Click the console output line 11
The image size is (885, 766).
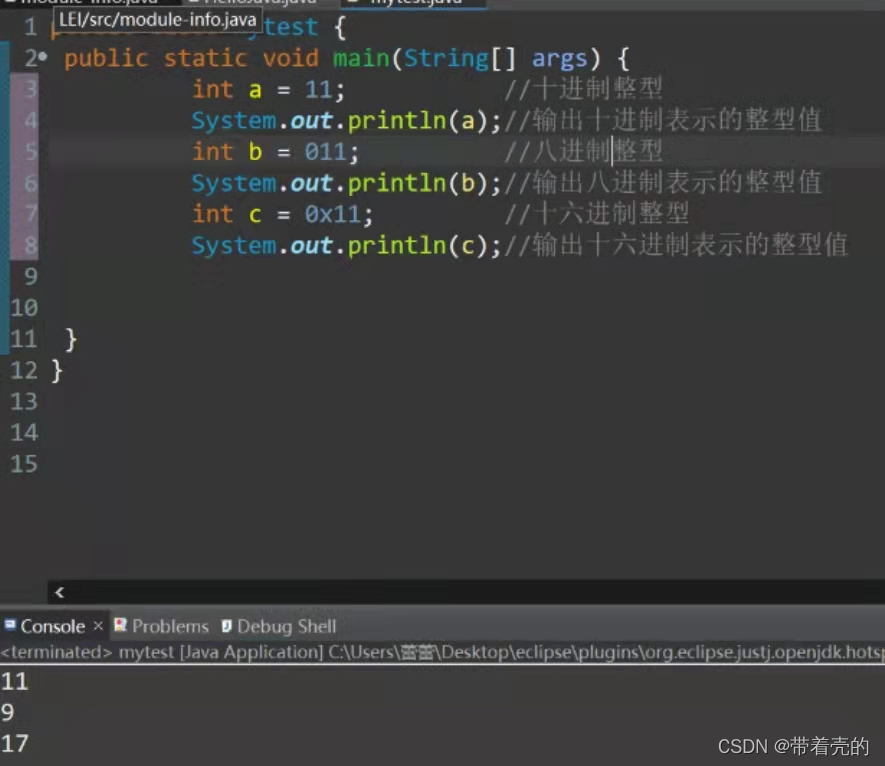(15, 682)
